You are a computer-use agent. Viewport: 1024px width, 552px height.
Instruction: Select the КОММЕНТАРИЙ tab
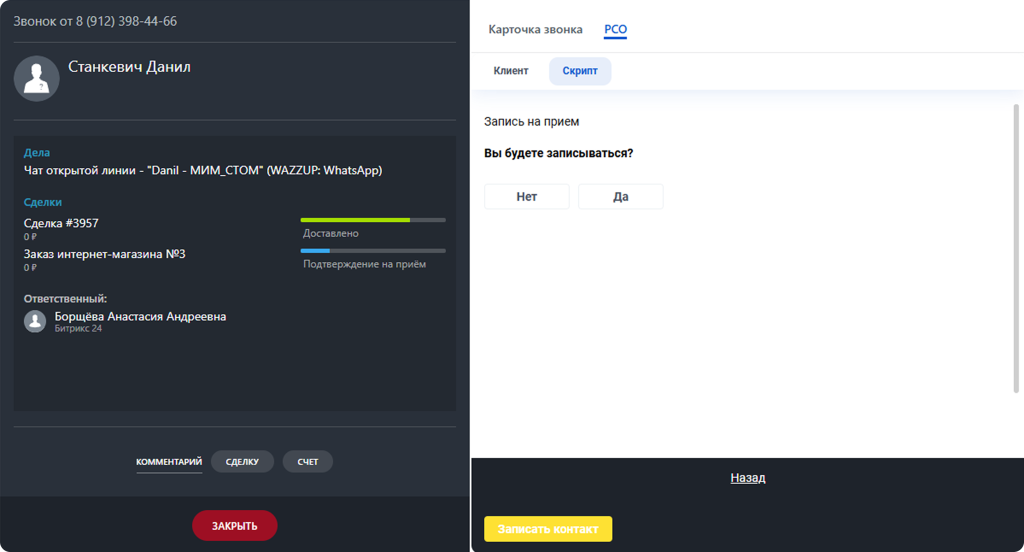click(169, 462)
